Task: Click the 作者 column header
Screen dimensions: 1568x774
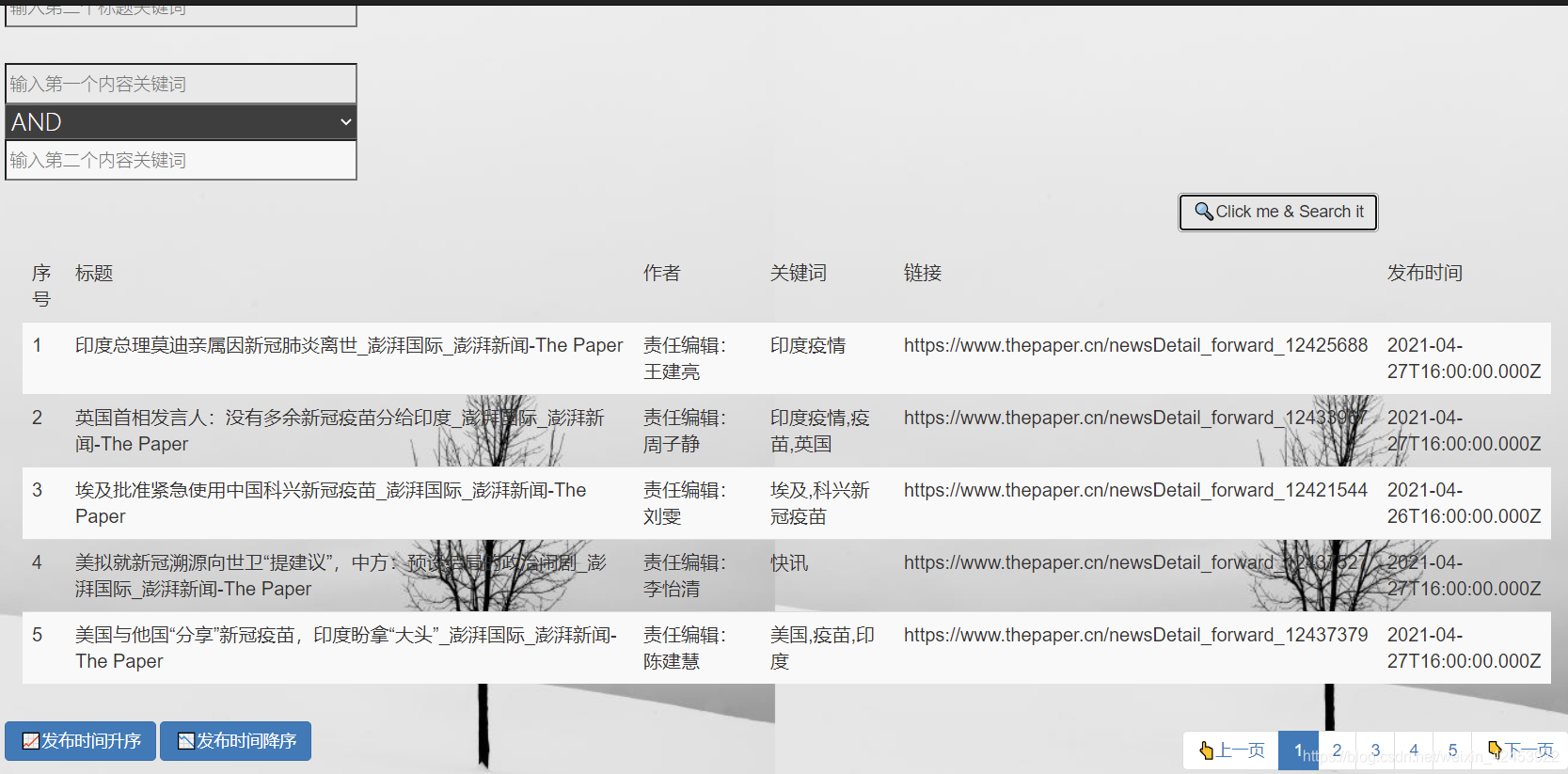Action: point(661,273)
